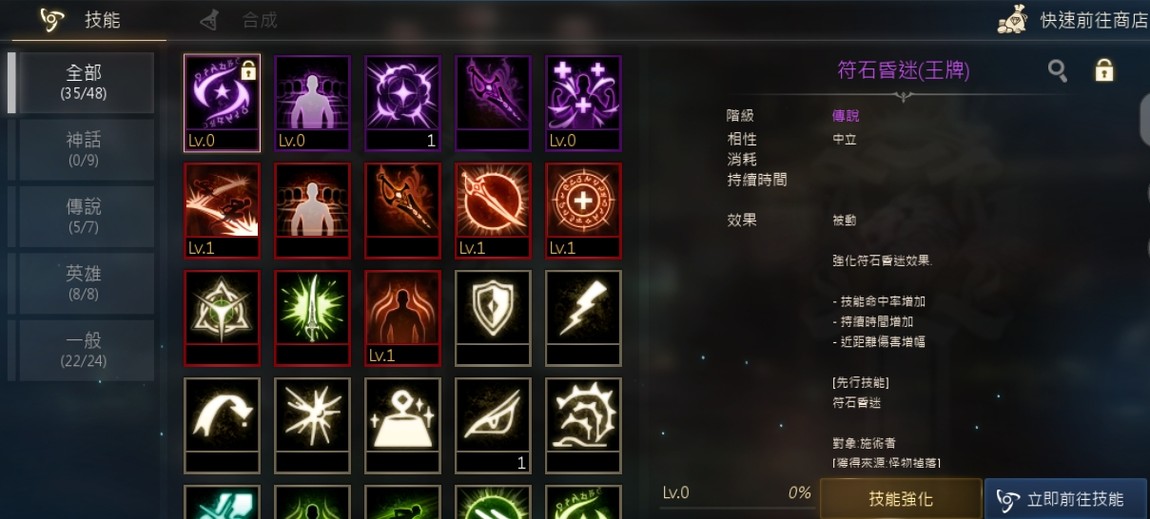
Task: Select the red circle cross skill
Action: pyautogui.click(x=583, y=210)
